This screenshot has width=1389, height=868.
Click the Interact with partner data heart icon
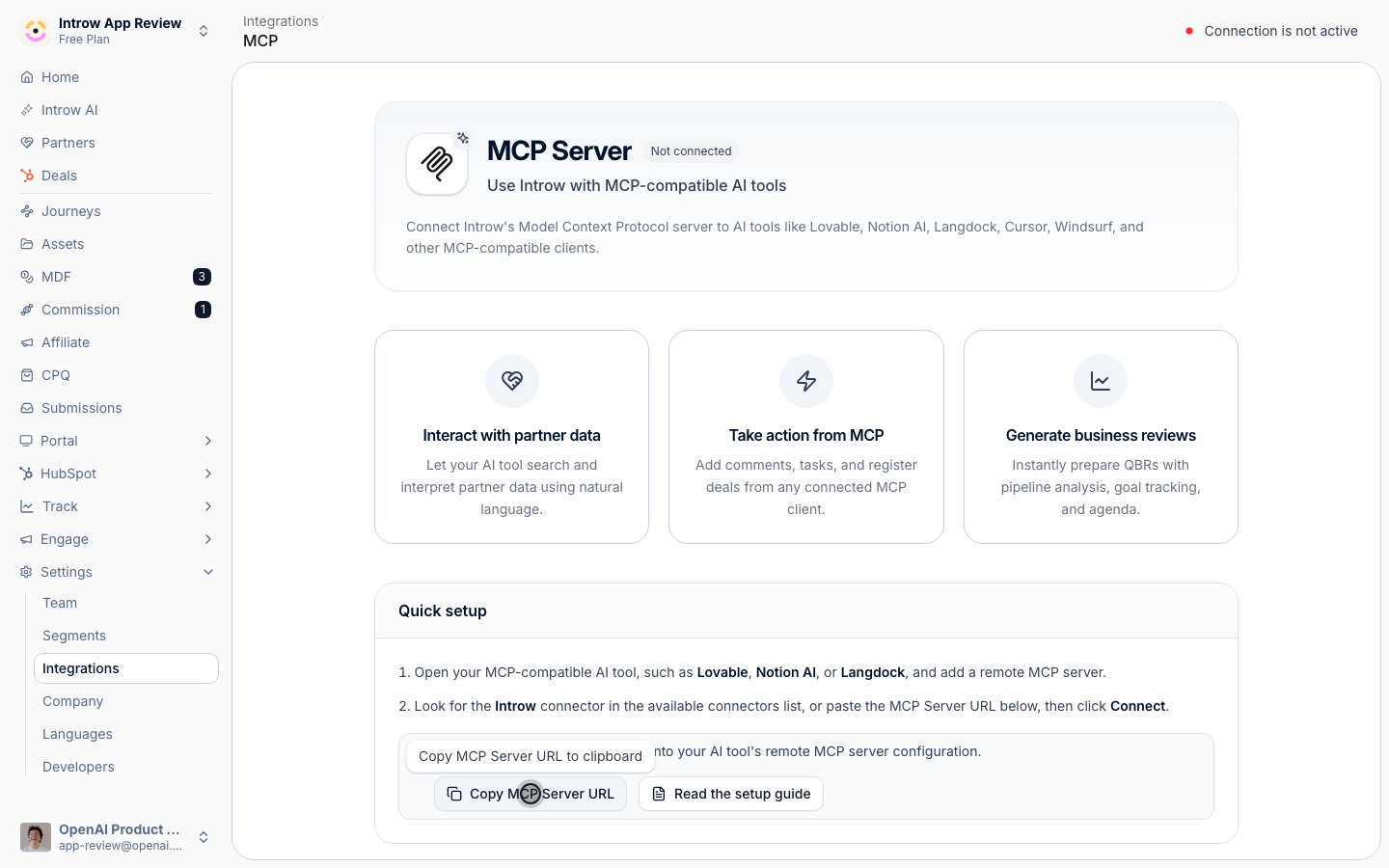(512, 381)
